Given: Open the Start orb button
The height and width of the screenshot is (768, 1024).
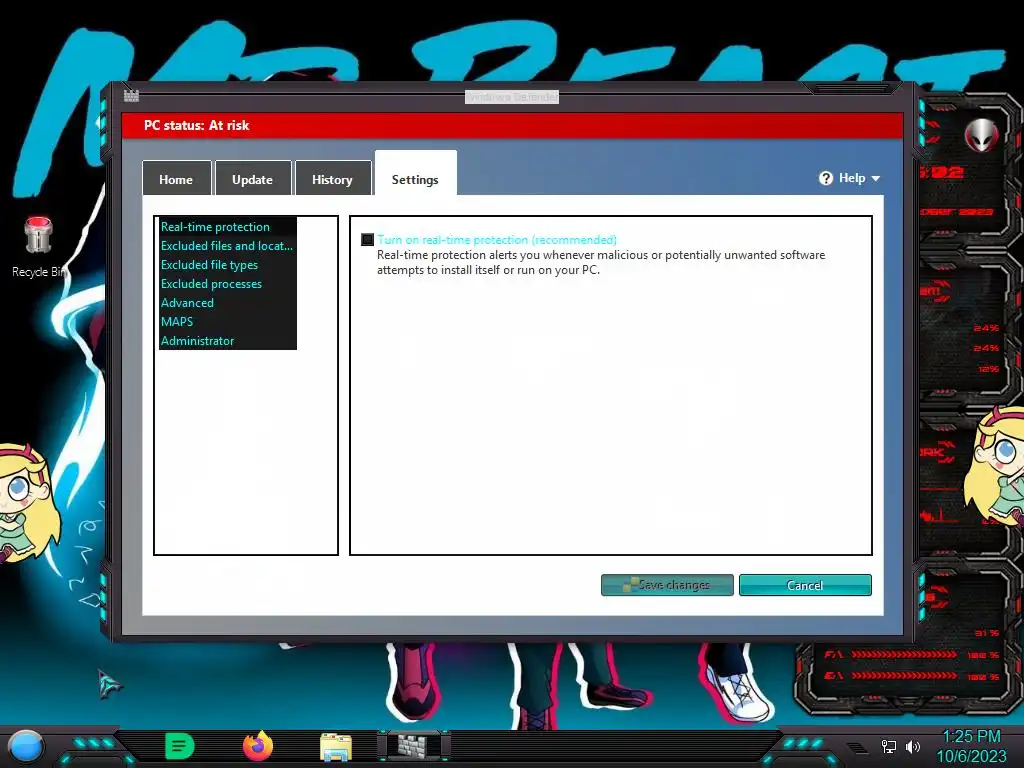Looking at the screenshot, I should [25, 746].
